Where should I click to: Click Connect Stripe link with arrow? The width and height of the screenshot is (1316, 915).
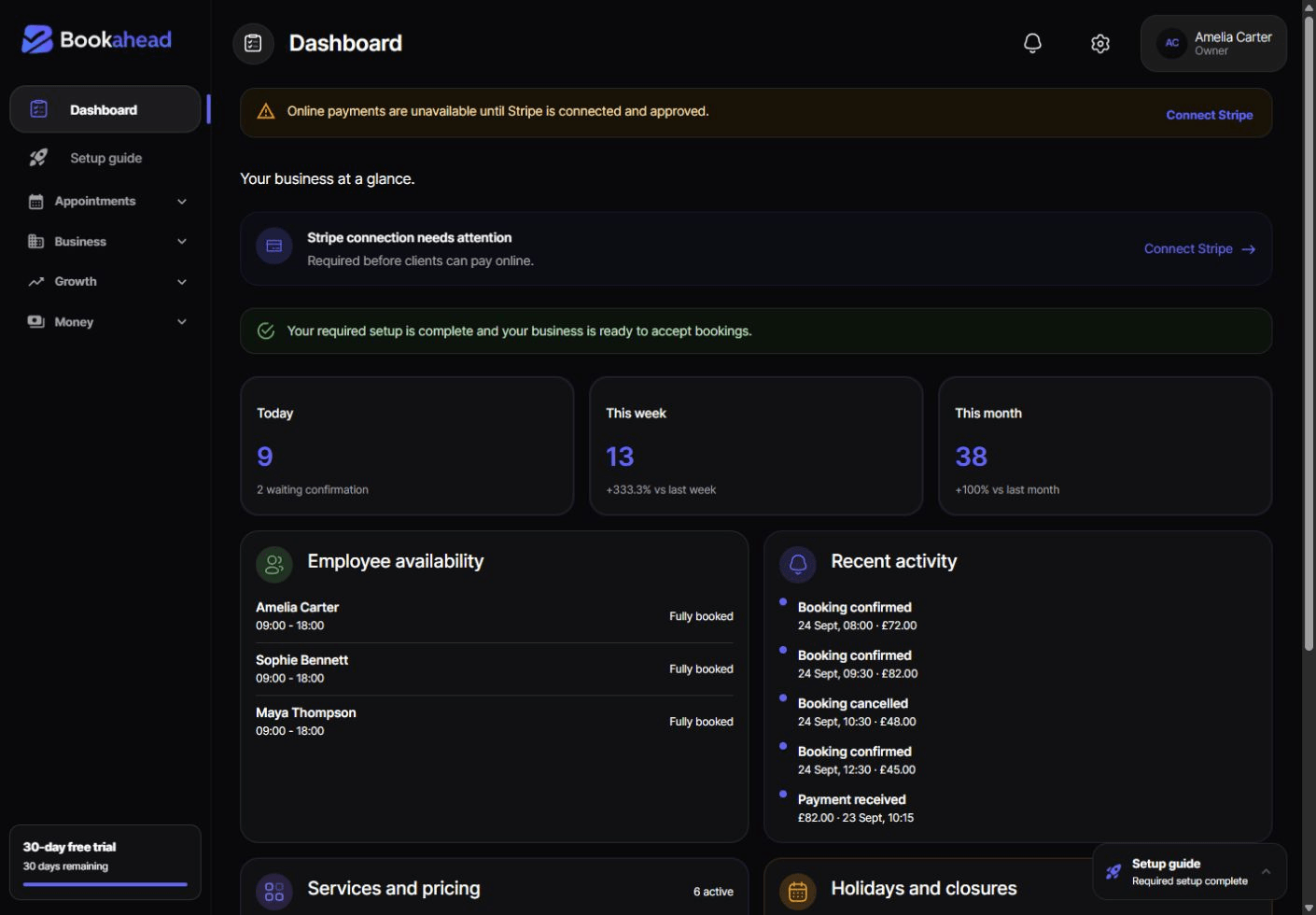(x=1199, y=249)
